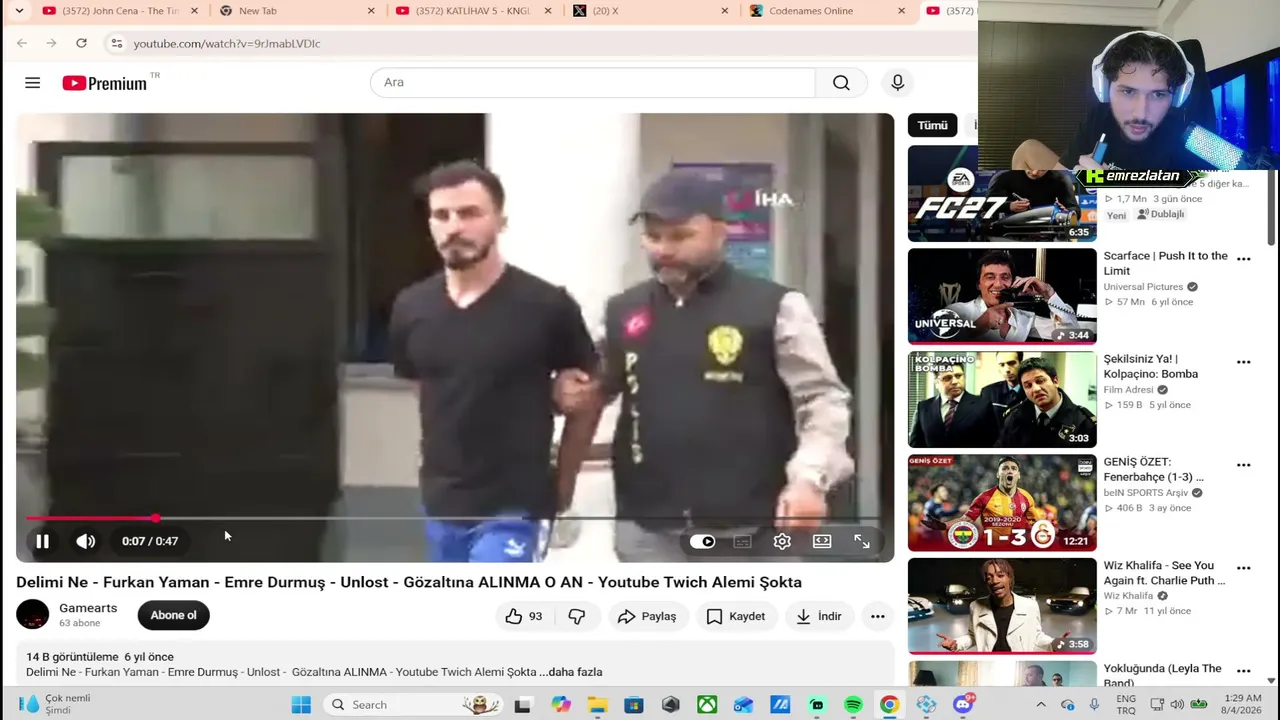The image size is (1280, 720).
Task: Open Spotify from the taskbar
Action: (853, 705)
